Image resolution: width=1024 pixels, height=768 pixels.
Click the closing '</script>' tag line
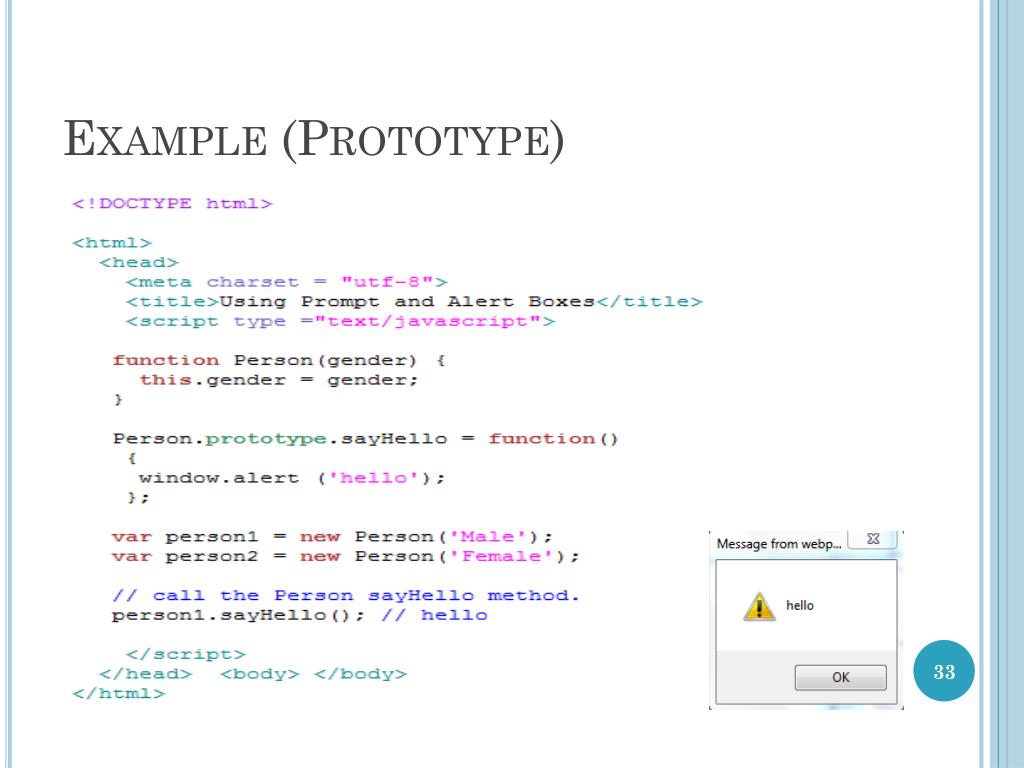coord(185,654)
